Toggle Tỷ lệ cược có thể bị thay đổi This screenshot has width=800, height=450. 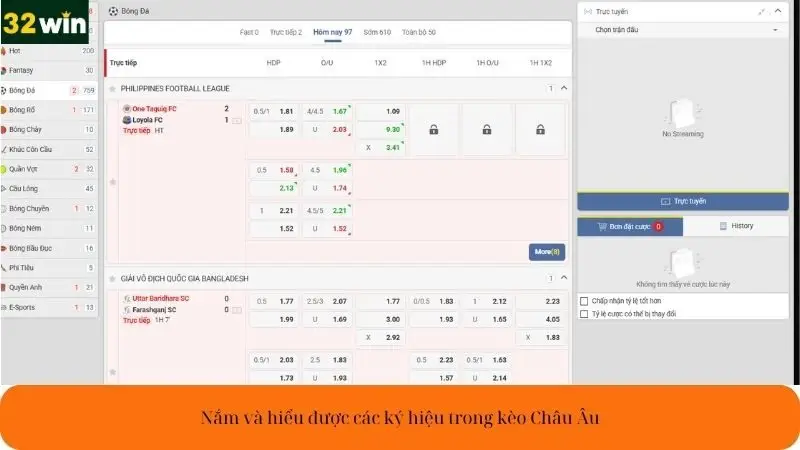pos(584,314)
